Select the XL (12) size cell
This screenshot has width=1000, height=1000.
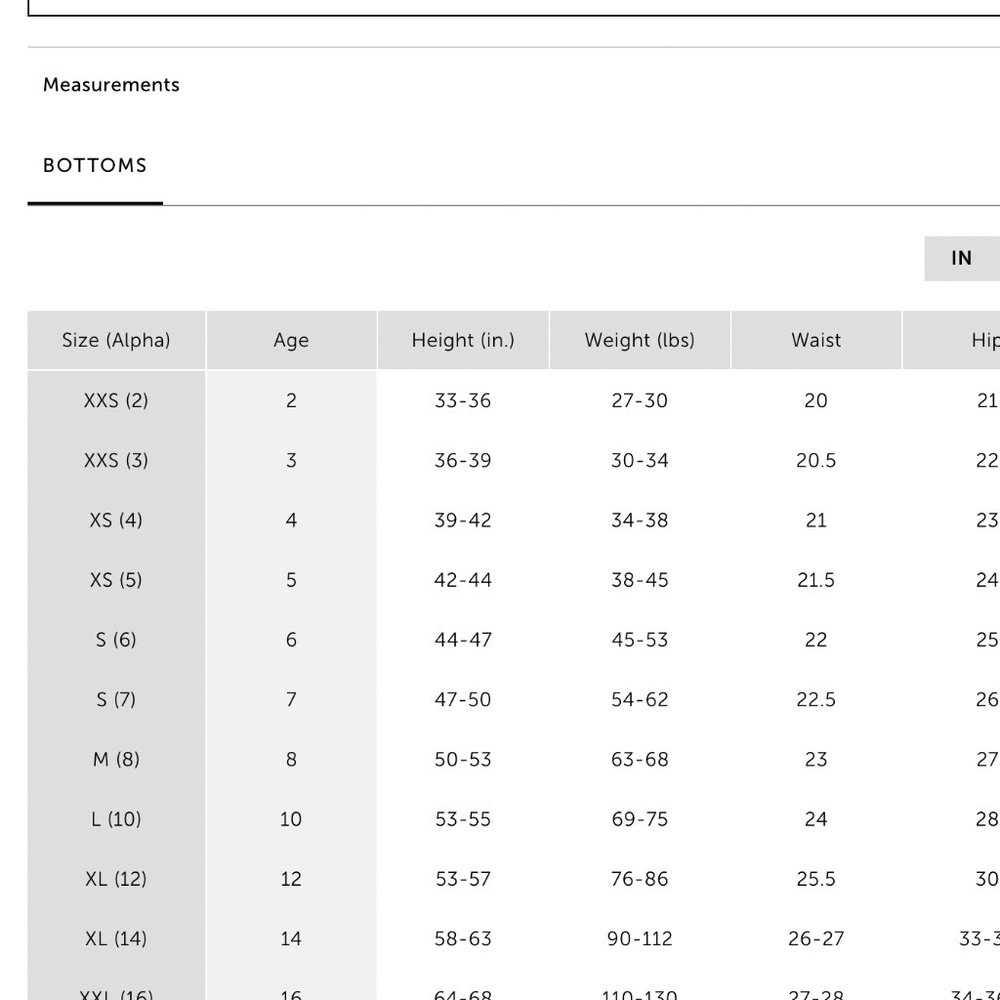(117, 879)
